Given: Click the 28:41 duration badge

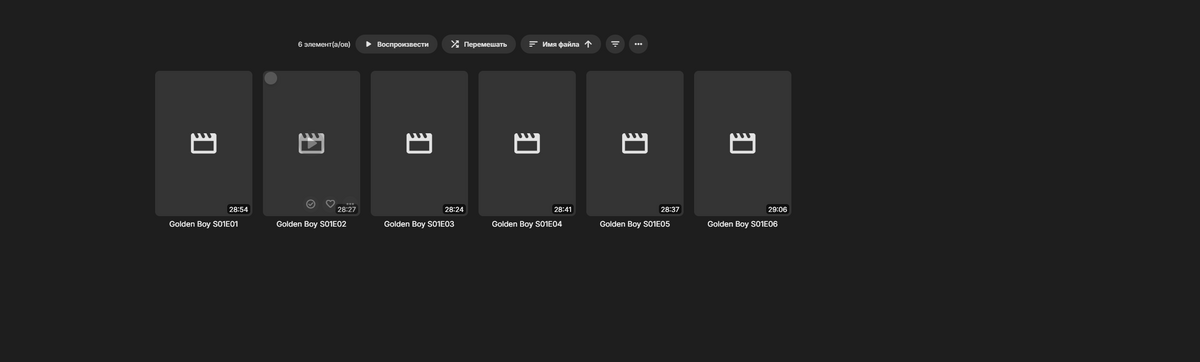Looking at the screenshot, I should [562, 209].
